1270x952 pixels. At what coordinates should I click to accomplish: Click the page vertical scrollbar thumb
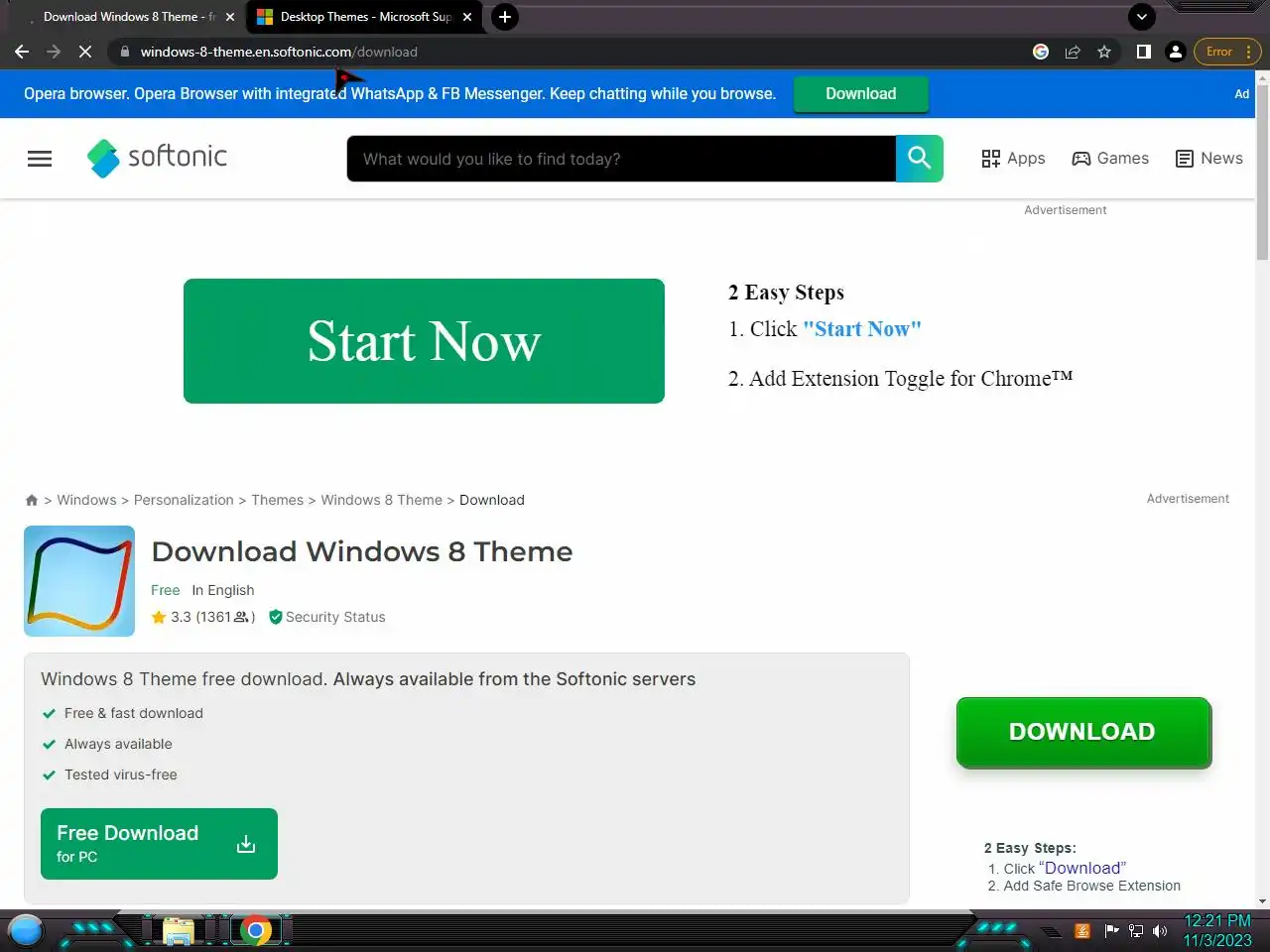click(1262, 172)
